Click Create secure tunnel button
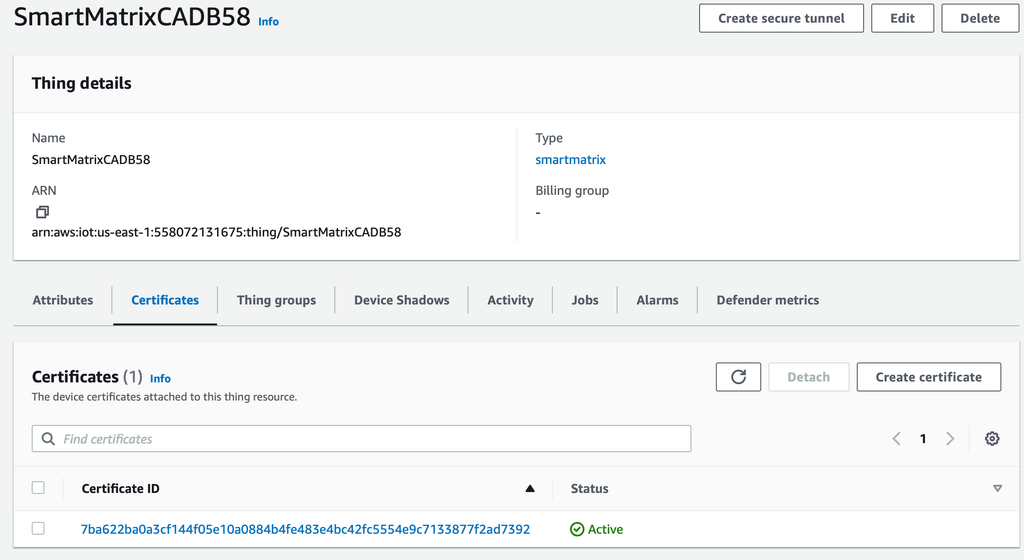The width and height of the screenshot is (1024, 560). [781, 18]
